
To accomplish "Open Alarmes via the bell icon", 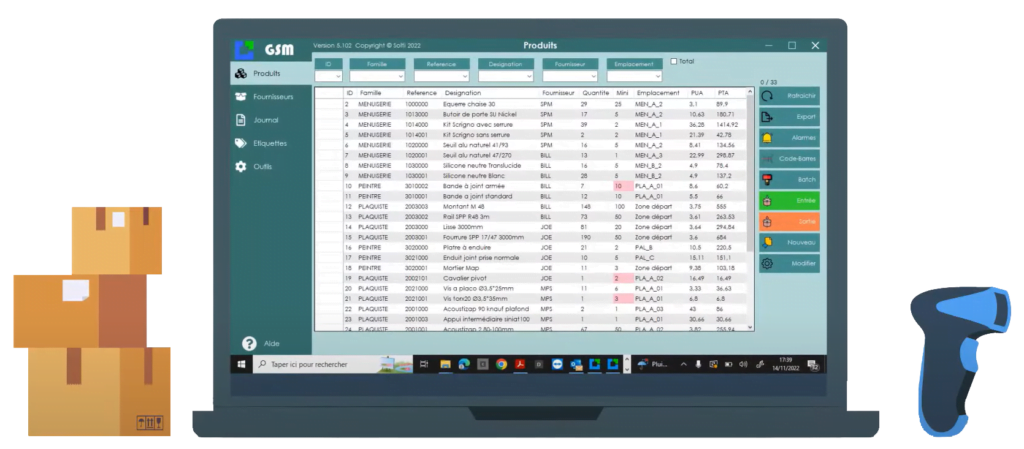I will 767,138.
